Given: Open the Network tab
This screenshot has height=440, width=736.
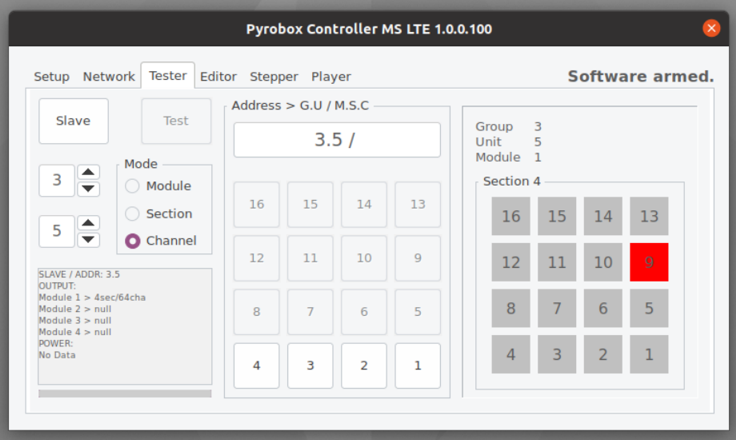Looking at the screenshot, I should click(109, 77).
